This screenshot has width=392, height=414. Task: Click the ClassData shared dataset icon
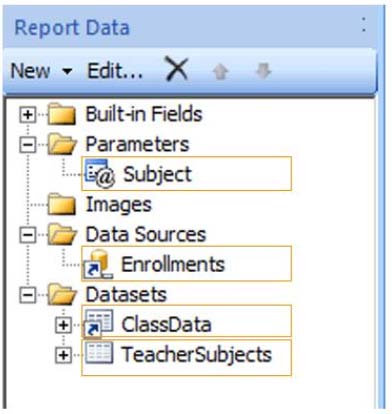click(98, 323)
